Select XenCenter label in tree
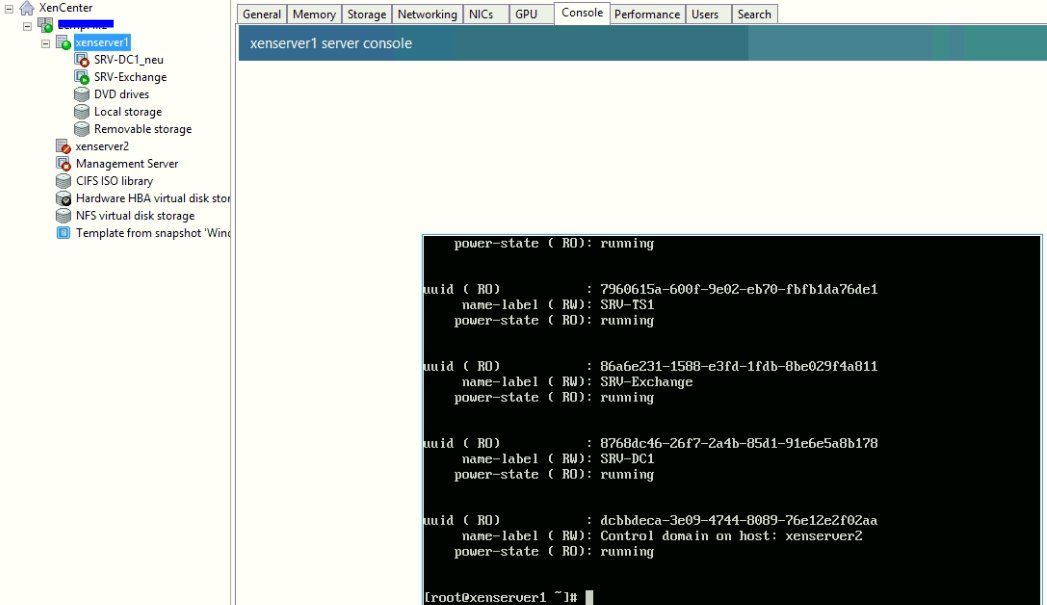Screen dimensions: 1047x605 65,8
